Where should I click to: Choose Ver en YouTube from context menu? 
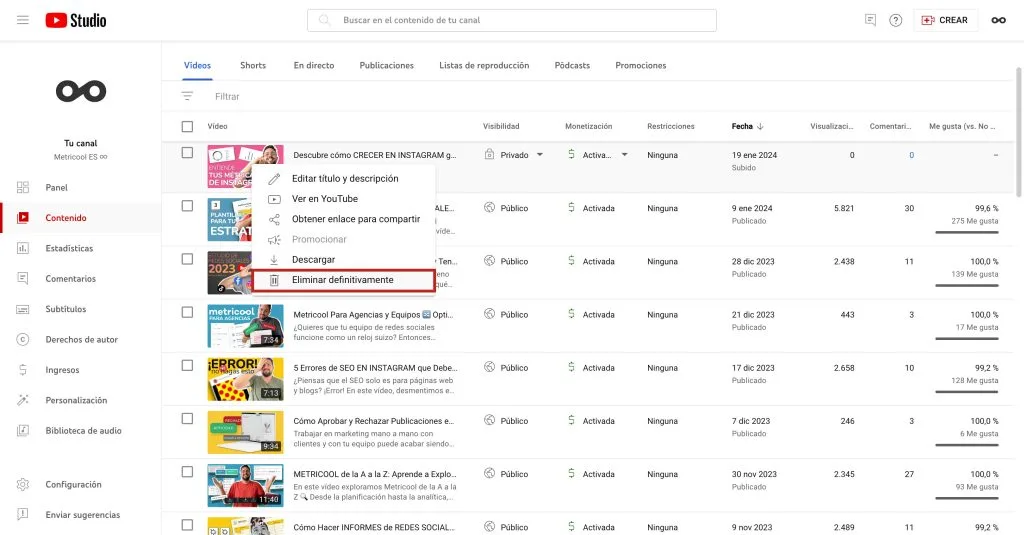coord(344,199)
